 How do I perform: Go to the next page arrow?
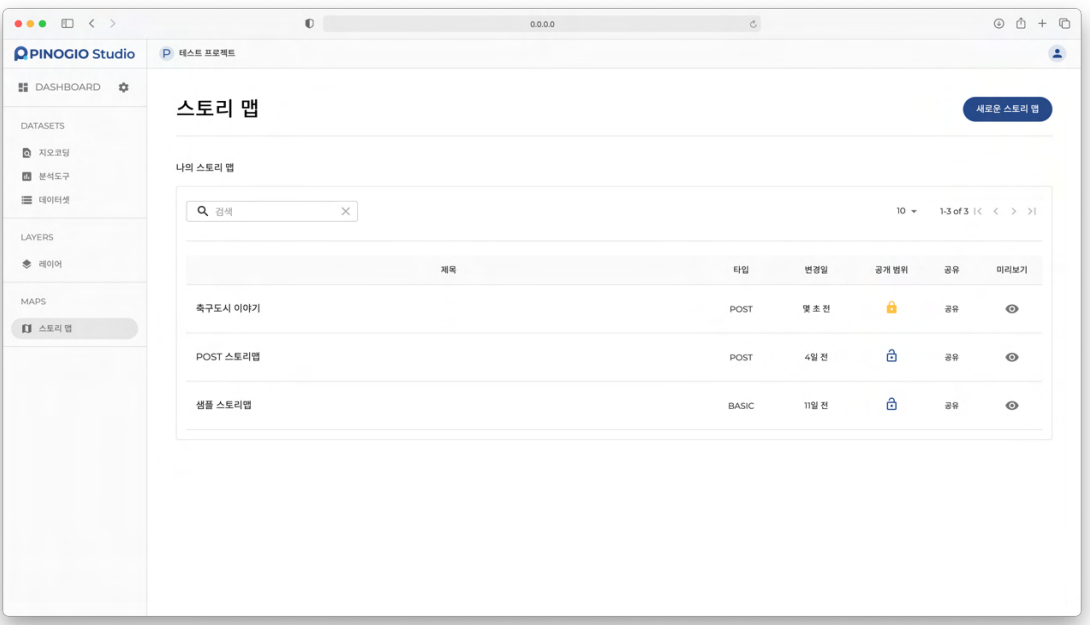click(x=1014, y=211)
